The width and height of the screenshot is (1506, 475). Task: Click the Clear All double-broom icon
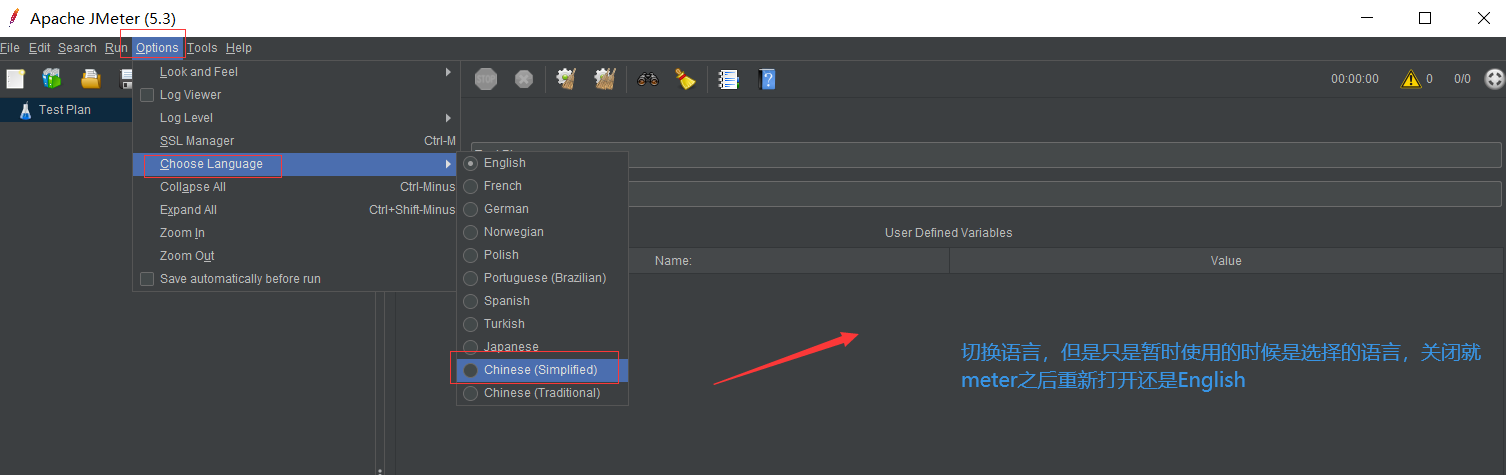point(604,79)
